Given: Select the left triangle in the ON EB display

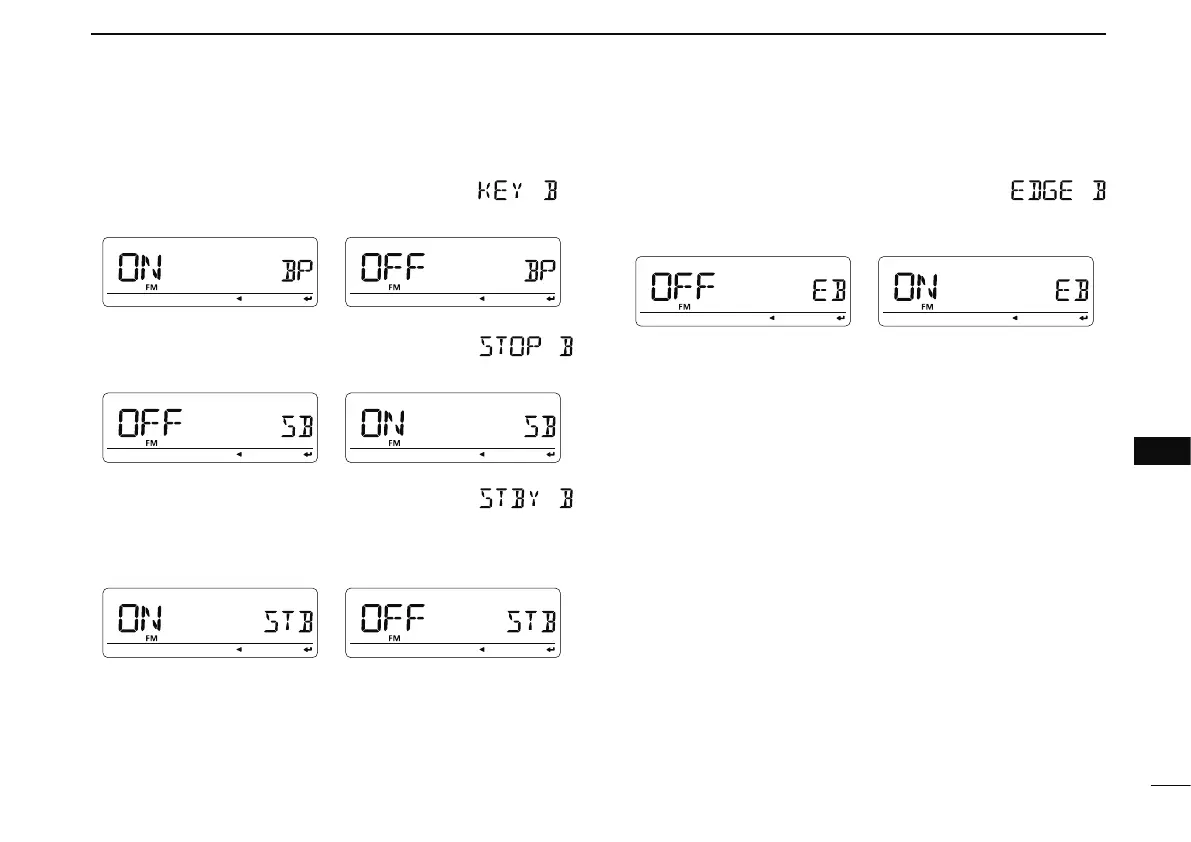Looking at the screenshot, I should [1014, 318].
